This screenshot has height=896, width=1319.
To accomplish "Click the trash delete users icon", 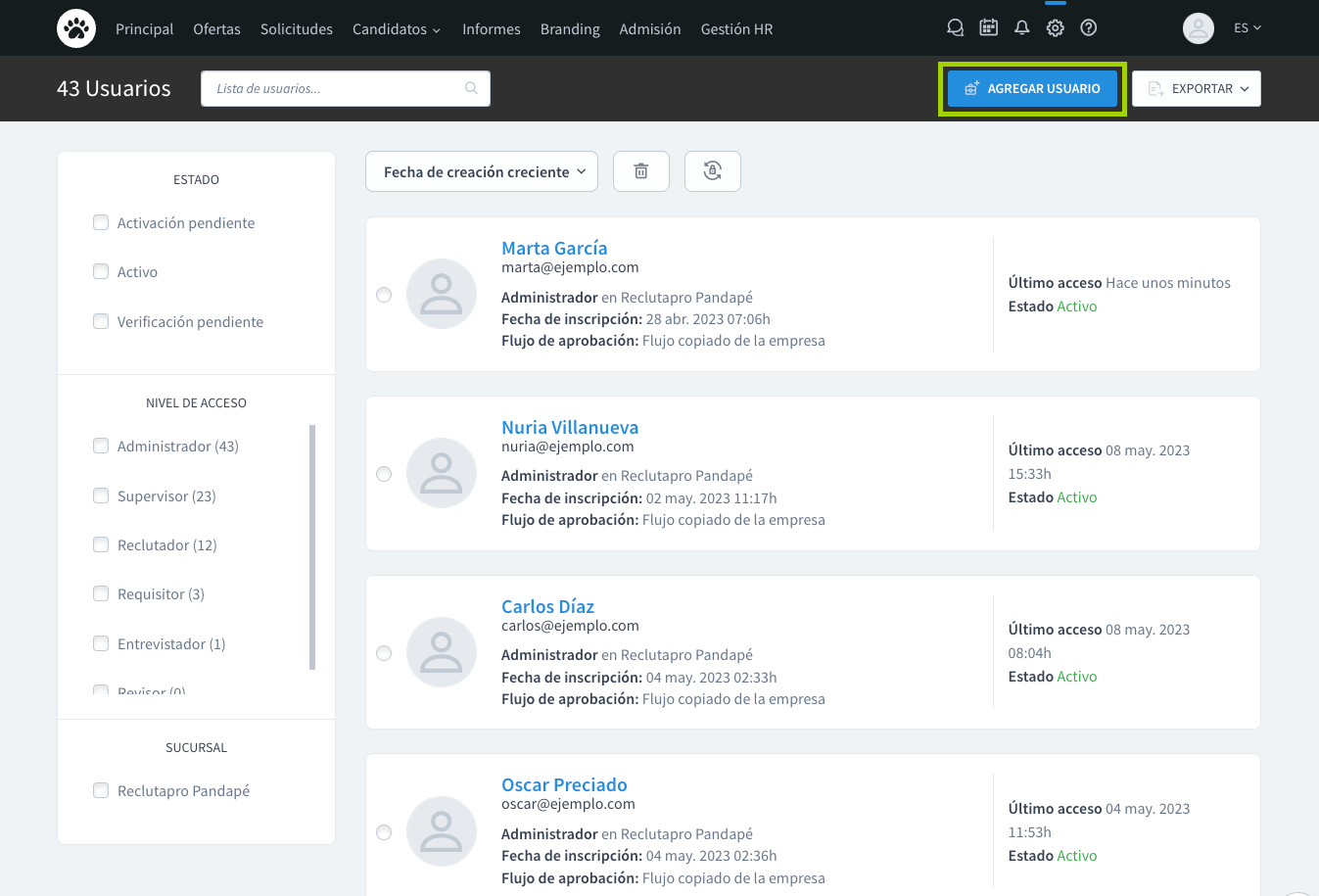I will tap(641, 171).
